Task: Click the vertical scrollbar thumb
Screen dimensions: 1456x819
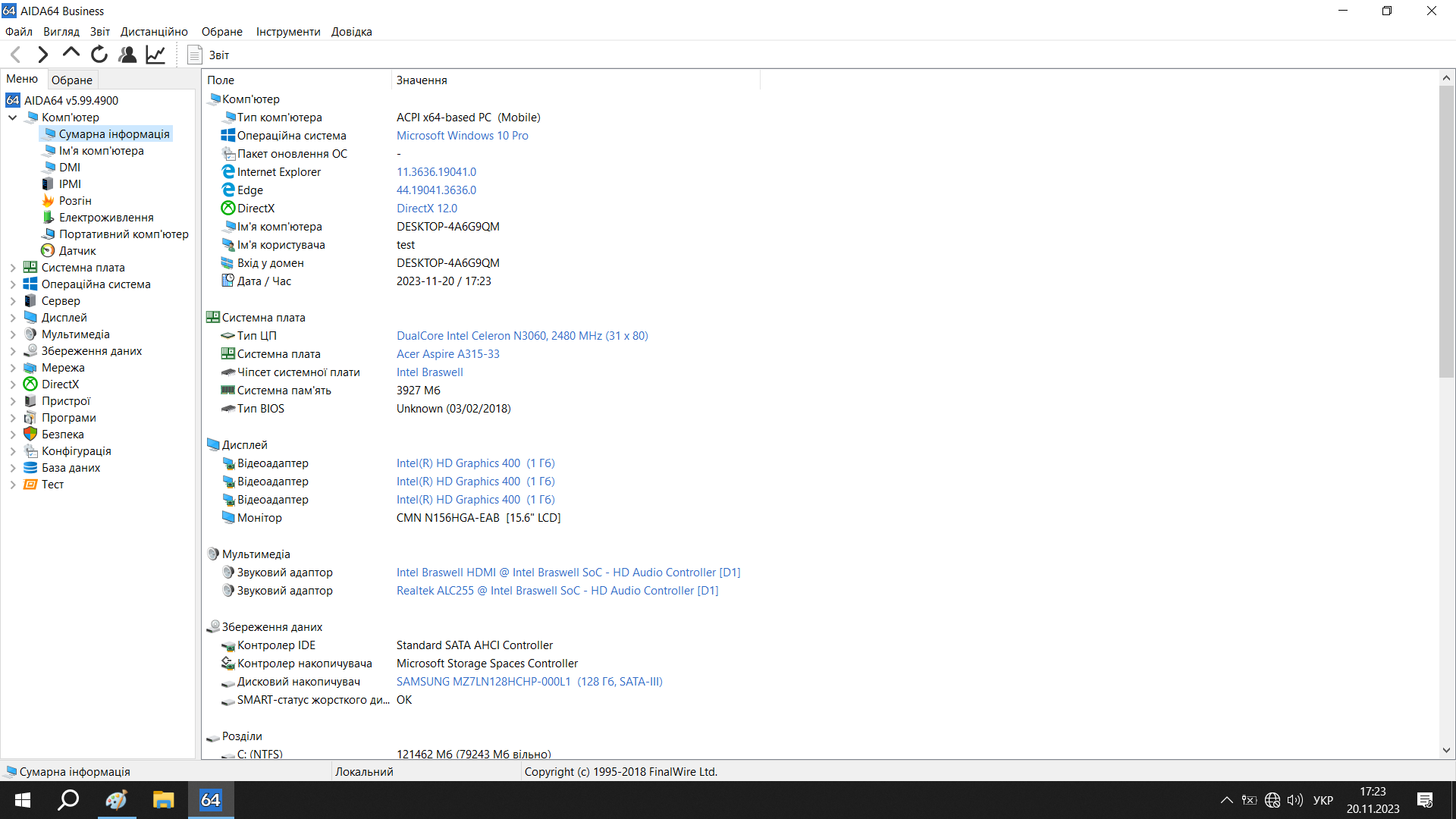Action: tap(1446, 231)
